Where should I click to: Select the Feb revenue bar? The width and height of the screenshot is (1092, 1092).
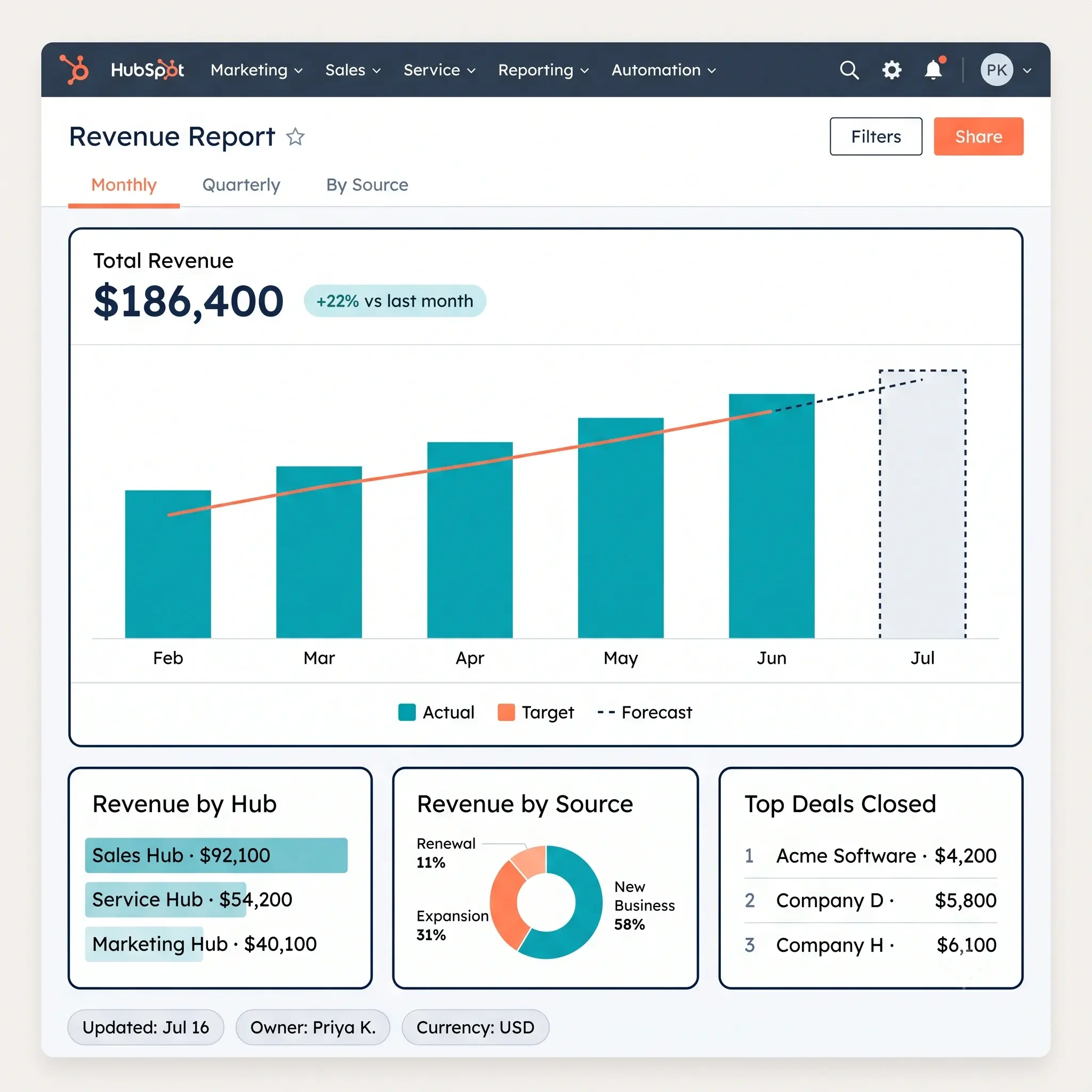[x=168, y=564]
